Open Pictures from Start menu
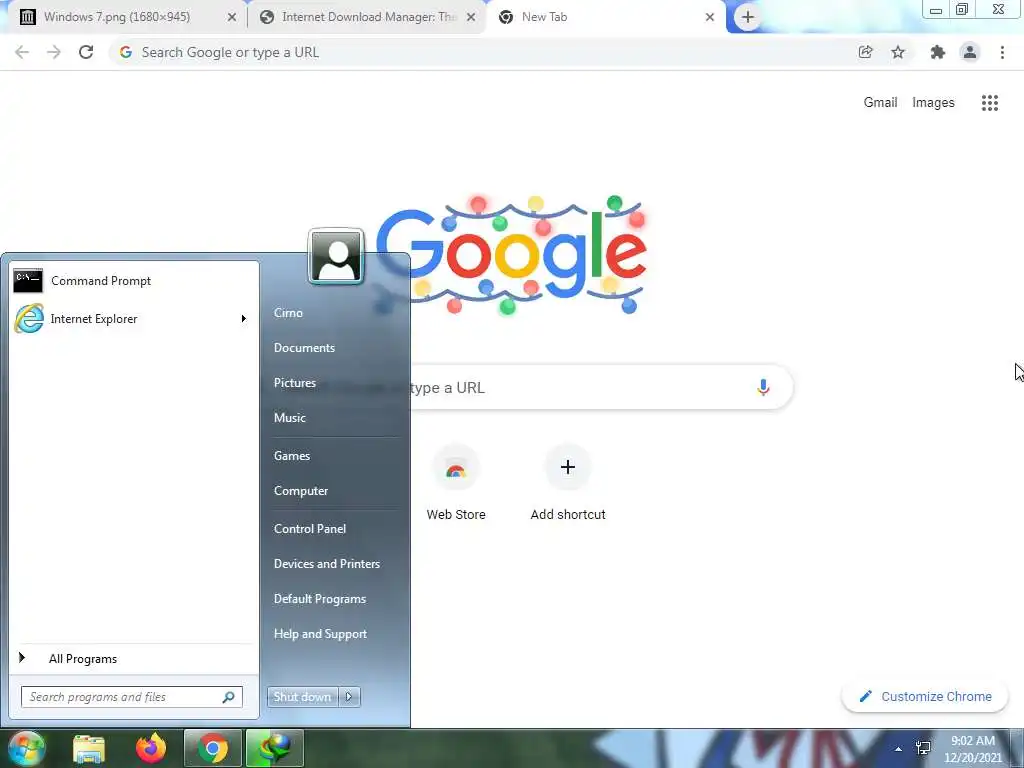The height and width of the screenshot is (768, 1024). (x=295, y=383)
